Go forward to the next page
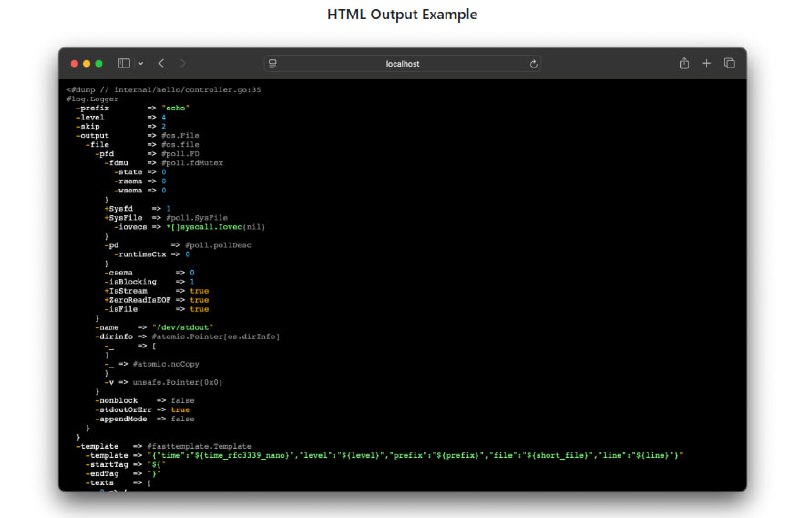 tap(183, 63)
